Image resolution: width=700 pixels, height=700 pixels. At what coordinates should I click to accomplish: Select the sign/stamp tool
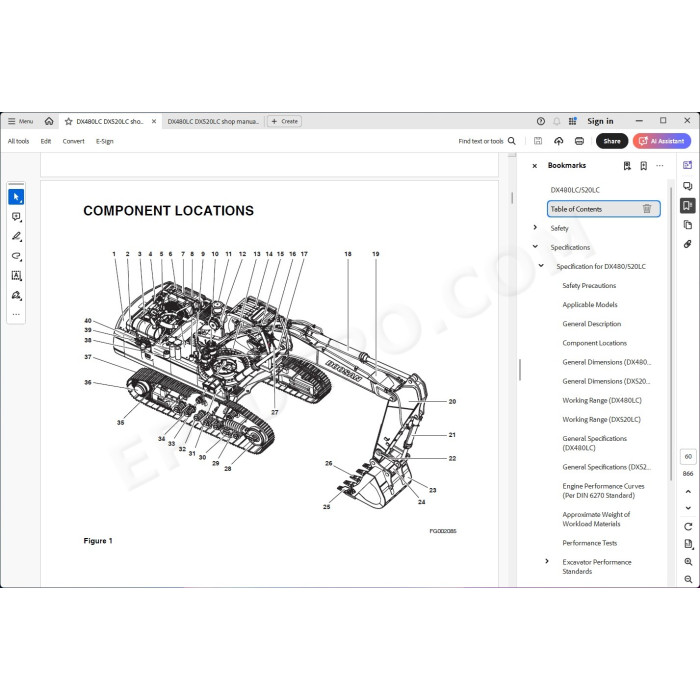(16, 295)
